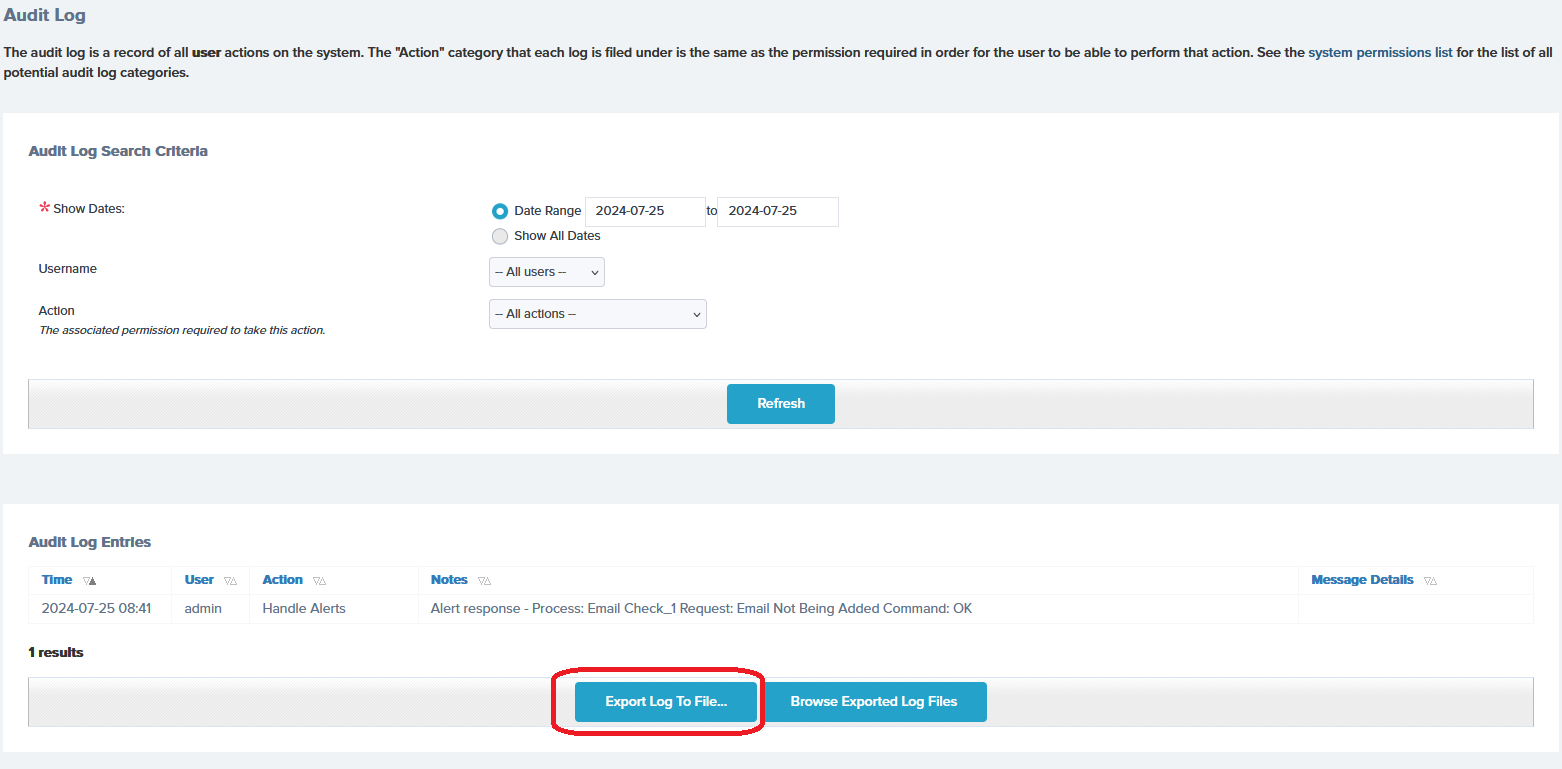The width and height of the screenshot is (1562, 769).
Task: Click the Notes column header text
Action: click(x=449, y=580)
